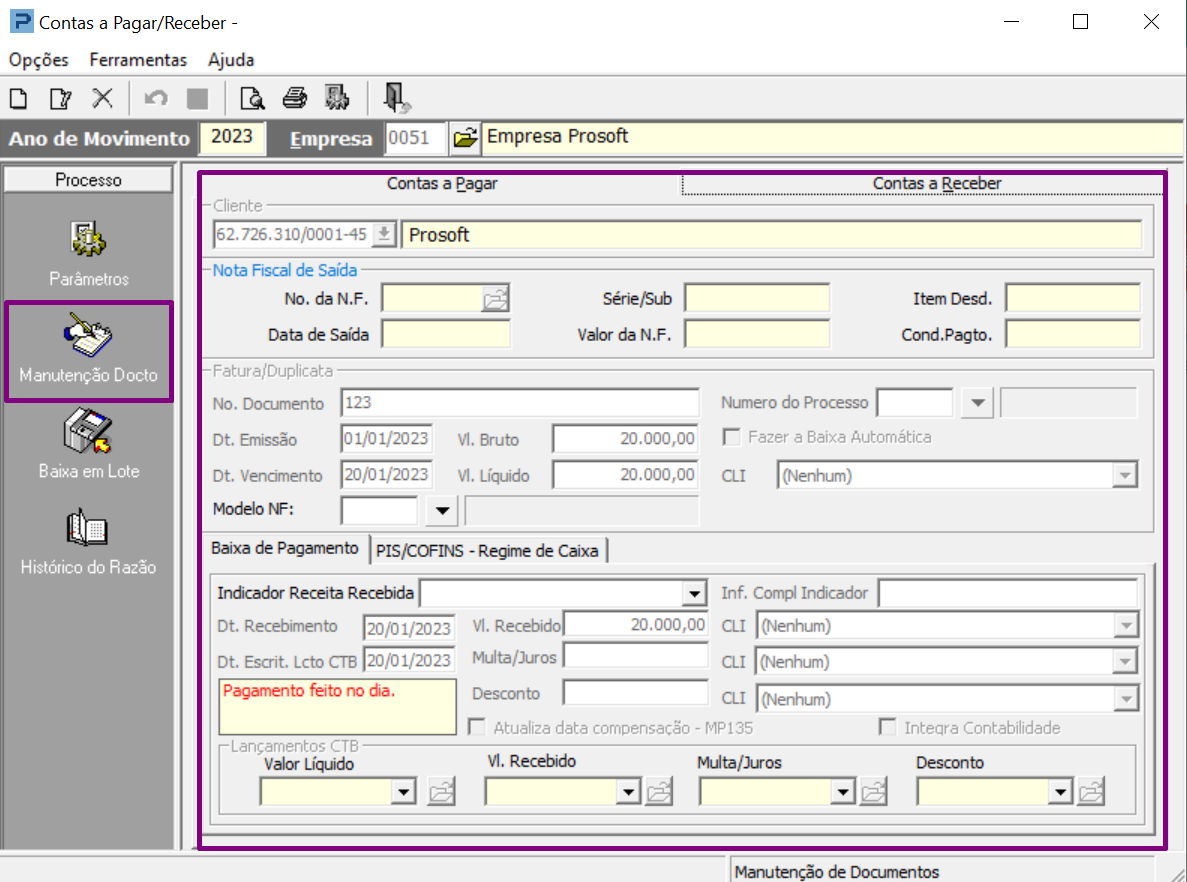The width and height of the screenshot is (1187, 882).
Task: Click the Delete X toolbar icon
Action: (x=102, y=98)
